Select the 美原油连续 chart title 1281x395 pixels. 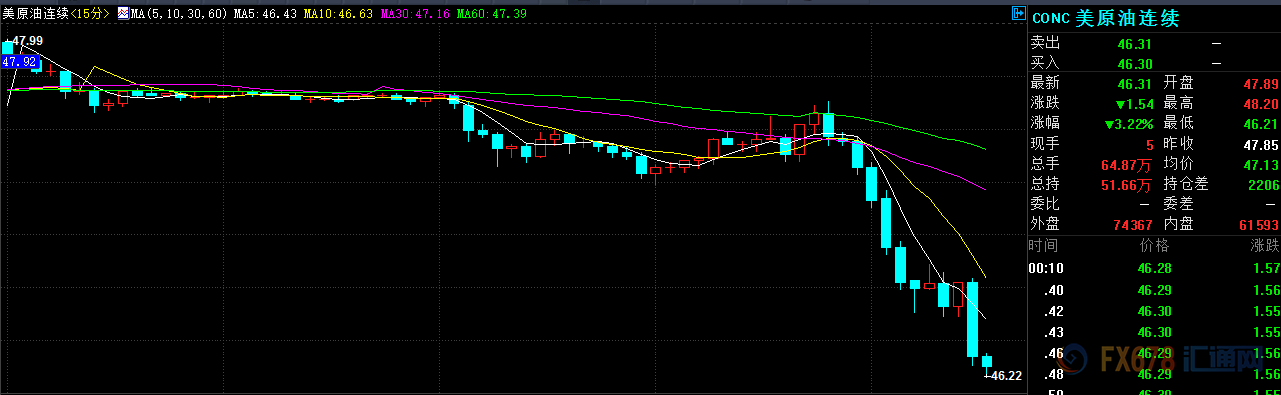(36, 15)
